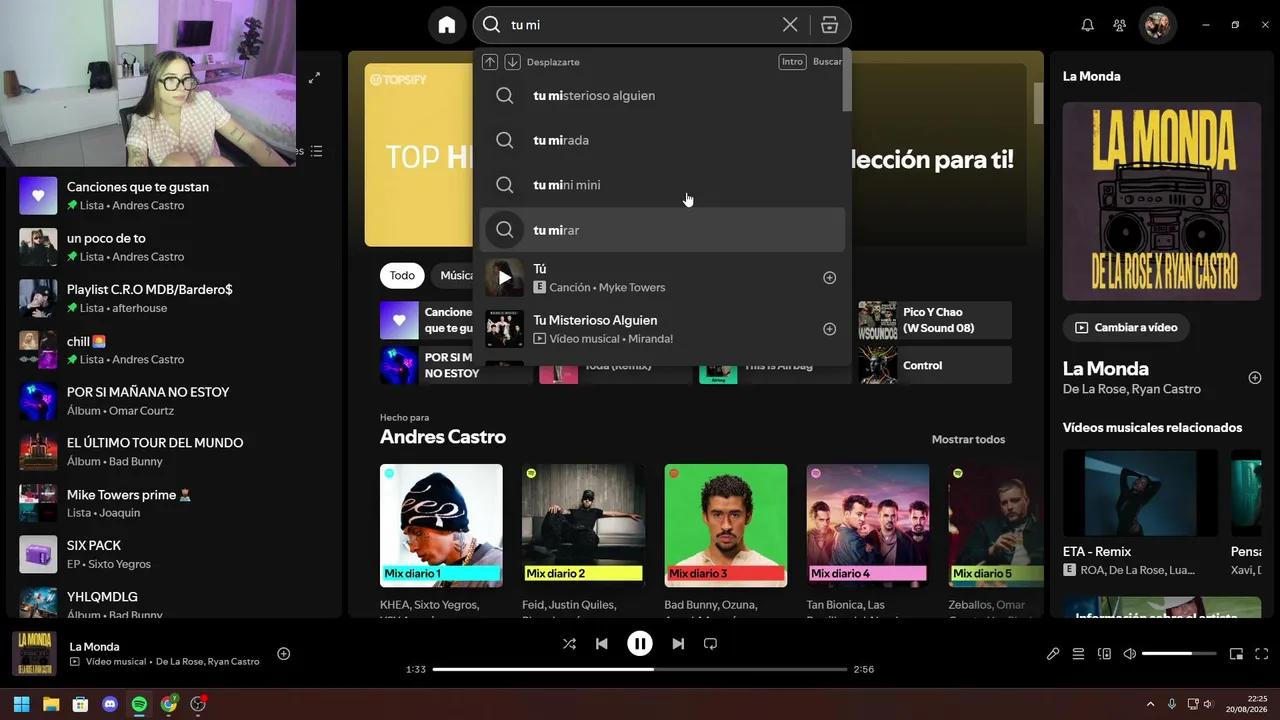Open the 'ETA - Remix' related video
1280x720 pixels.
tap(1141, 513)
